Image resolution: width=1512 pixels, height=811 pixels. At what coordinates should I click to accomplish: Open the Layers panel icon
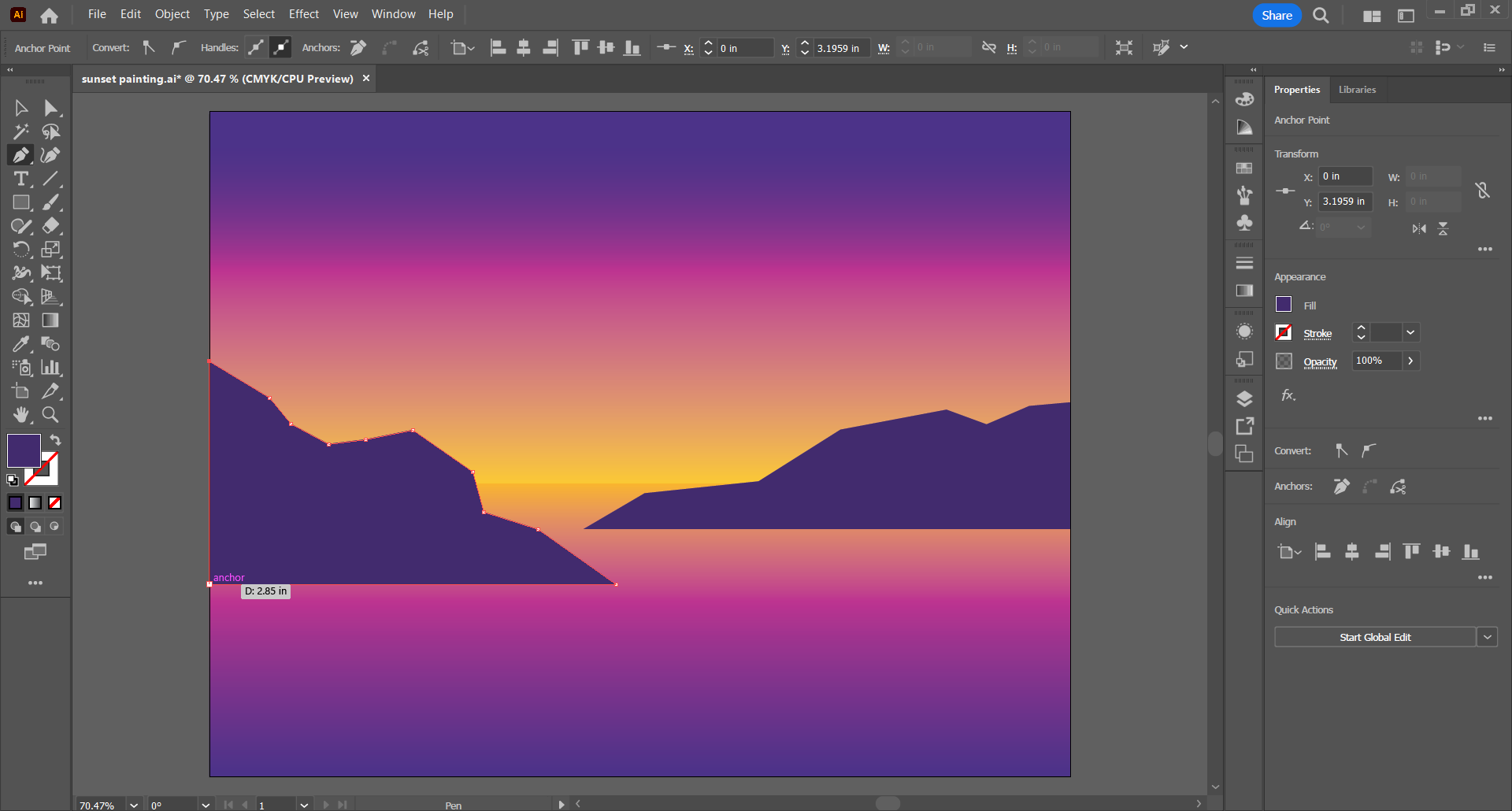(x=1244, y=398)
